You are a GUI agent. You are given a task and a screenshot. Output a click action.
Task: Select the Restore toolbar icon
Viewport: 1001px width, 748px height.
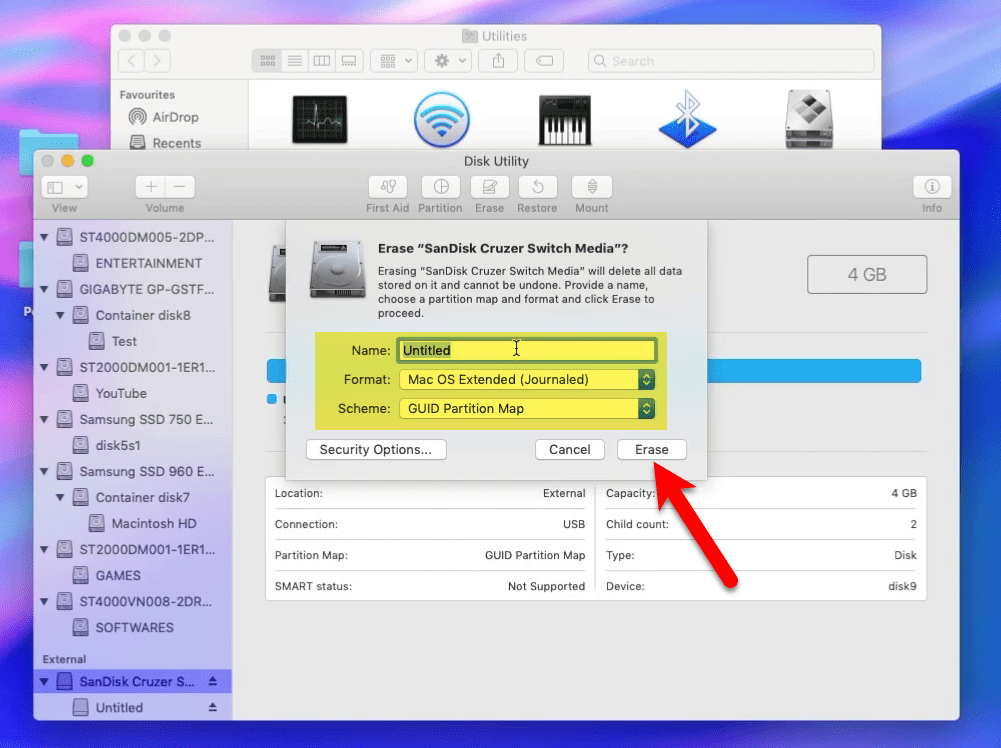pos(538,187)
